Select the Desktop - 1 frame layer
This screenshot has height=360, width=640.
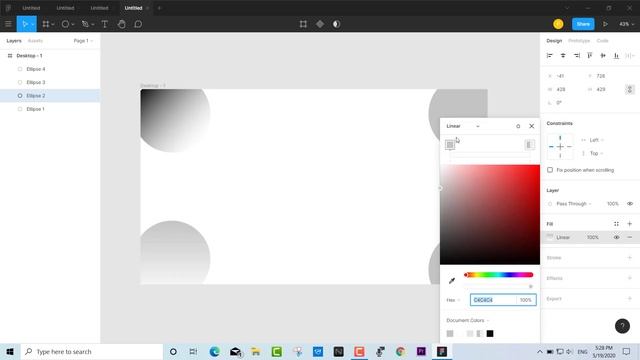click(x=50, y=56)
